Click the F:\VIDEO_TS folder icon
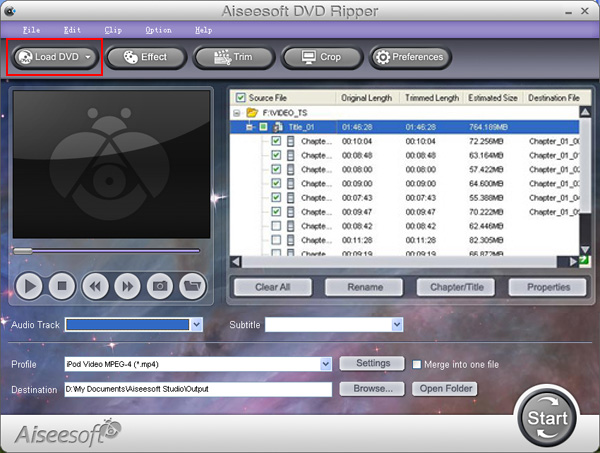The height and width of the screenshot is (453, 600). 252,112
